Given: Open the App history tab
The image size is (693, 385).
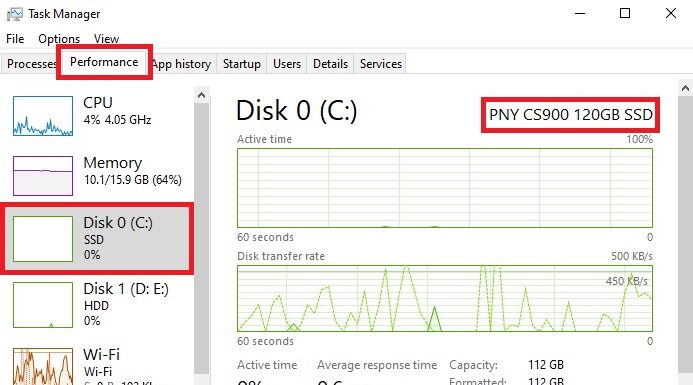Looking at the screenshot, I should pyautogui.click(x=182, y=64).
